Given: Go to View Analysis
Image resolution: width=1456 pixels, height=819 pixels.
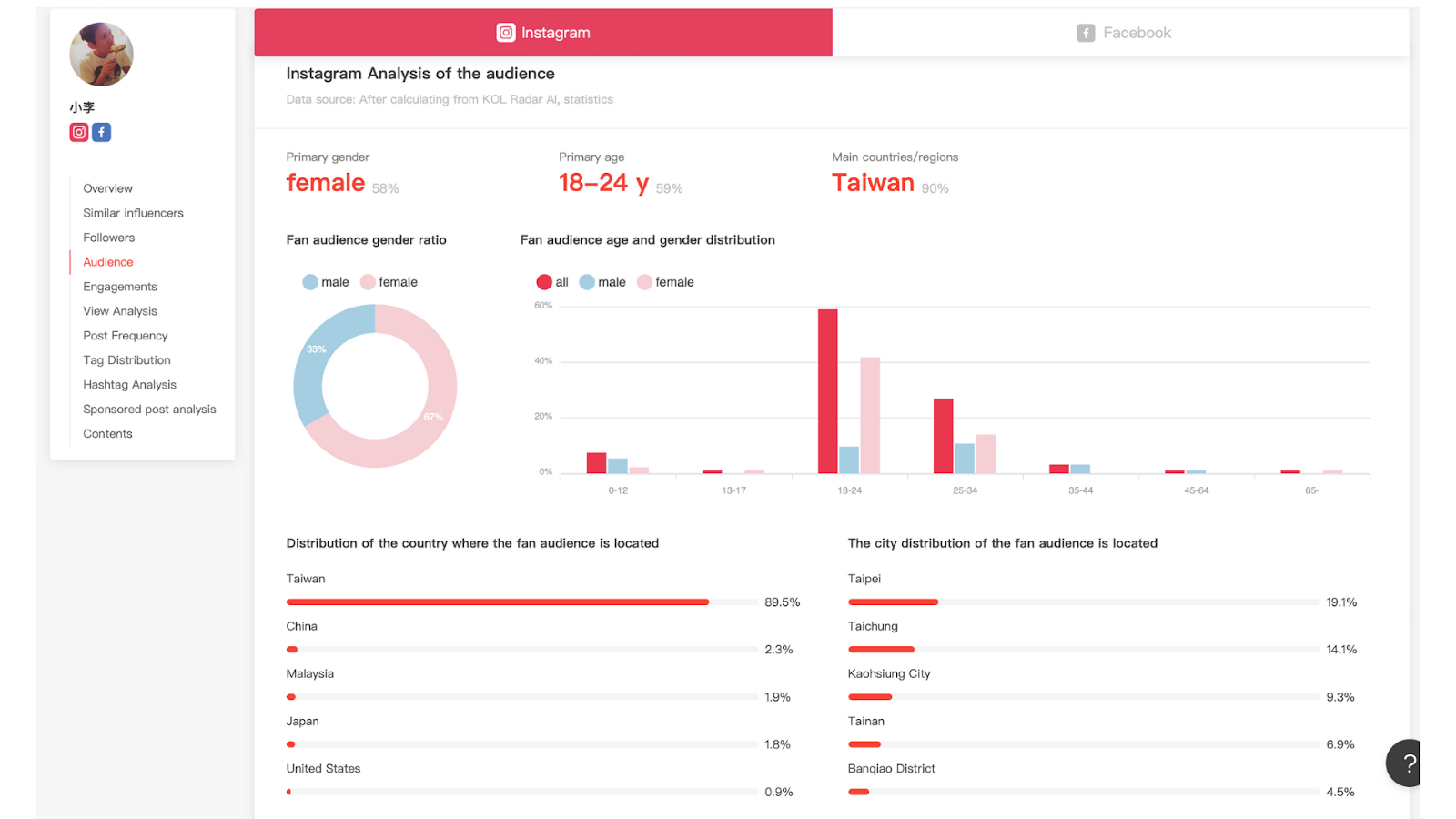Looking at the screenshot, I should [120, 311].
